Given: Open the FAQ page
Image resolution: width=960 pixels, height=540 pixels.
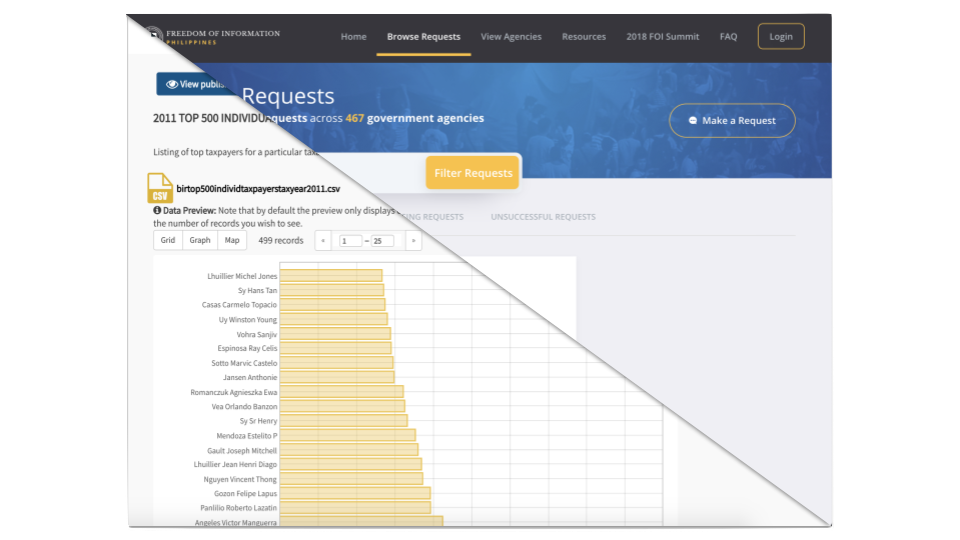Looking at the screenshot, I should [x=728, y=37].
